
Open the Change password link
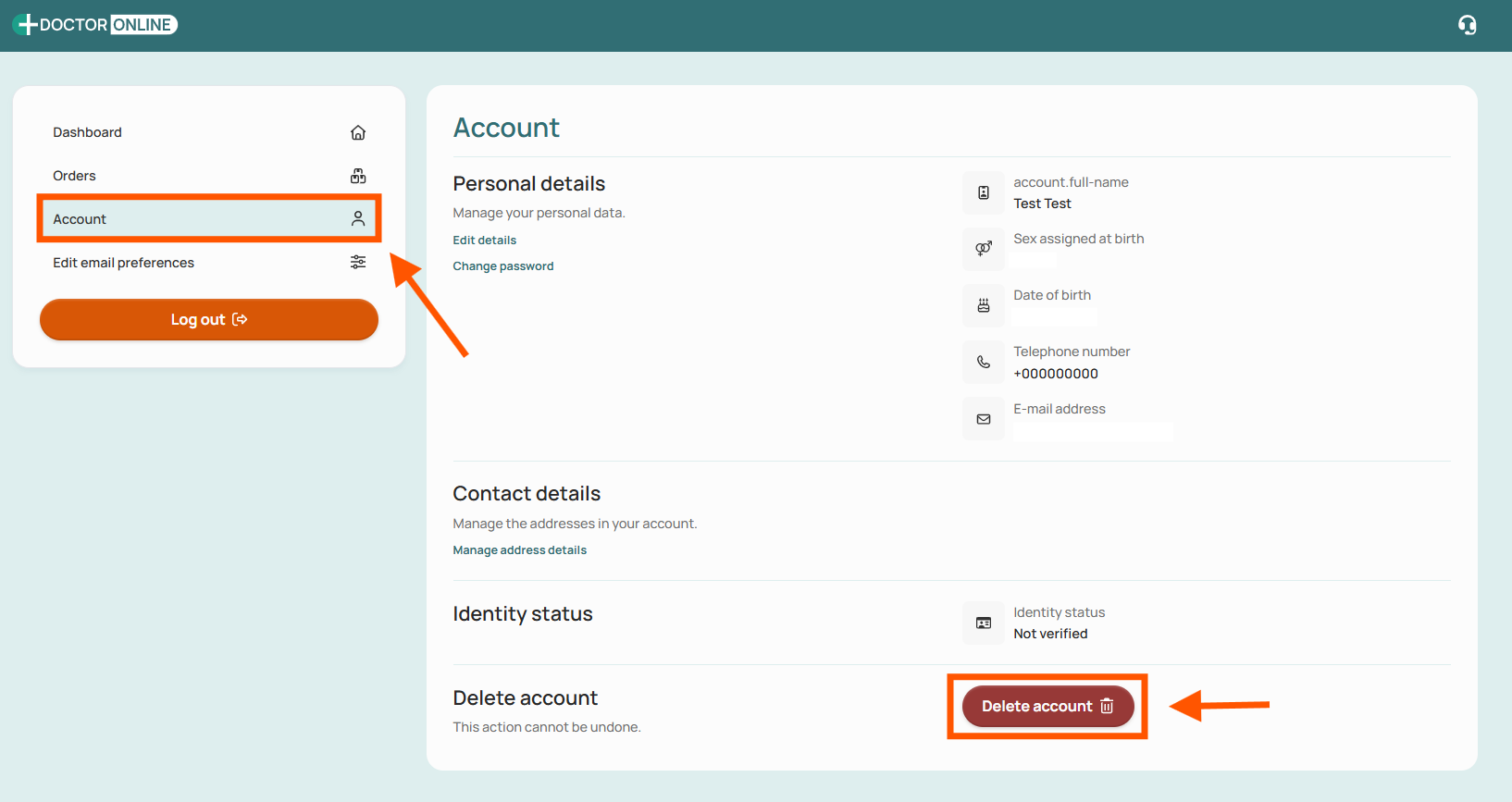coord(503,265)
